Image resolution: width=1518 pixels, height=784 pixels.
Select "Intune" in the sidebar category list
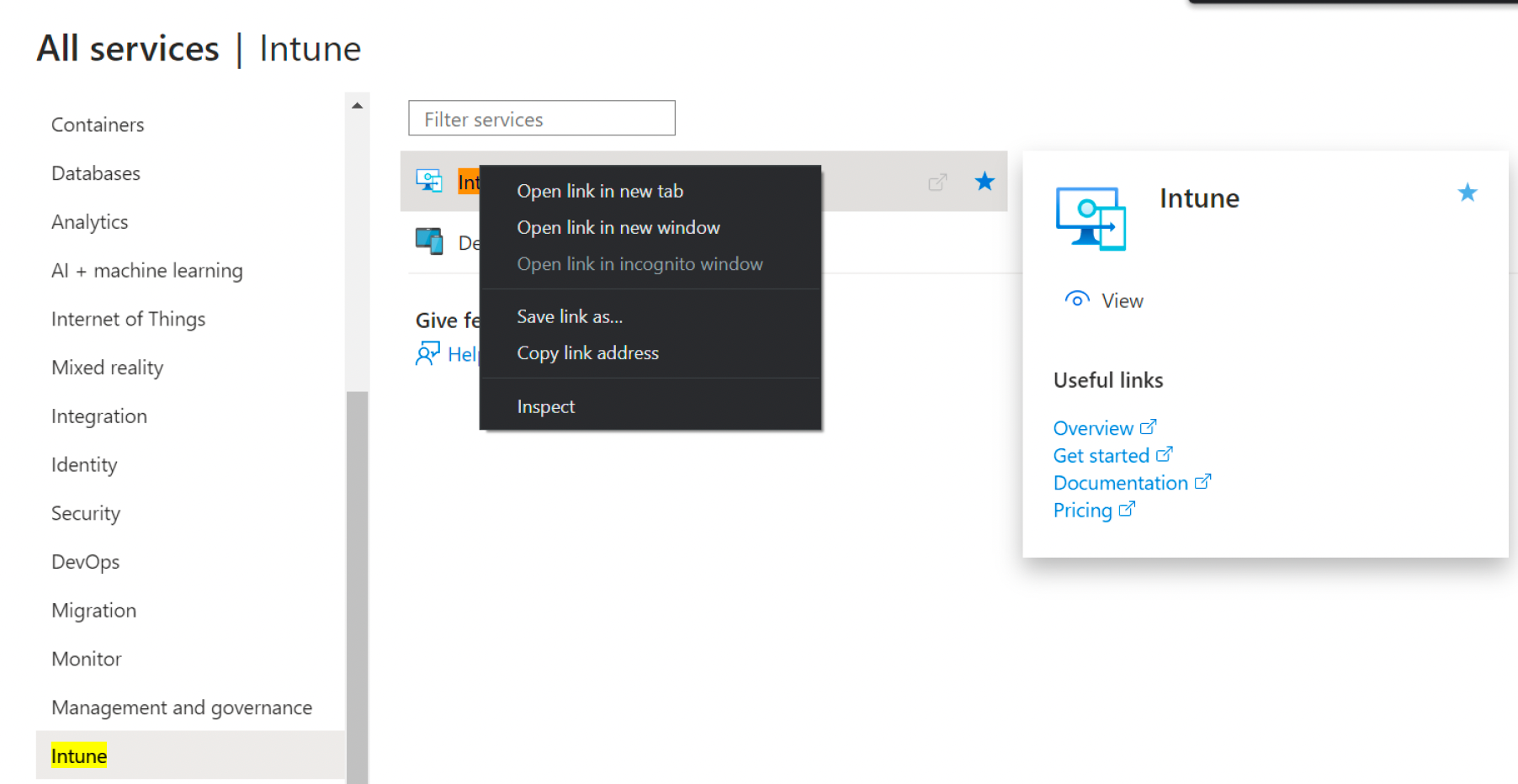[x=78, y=755]
